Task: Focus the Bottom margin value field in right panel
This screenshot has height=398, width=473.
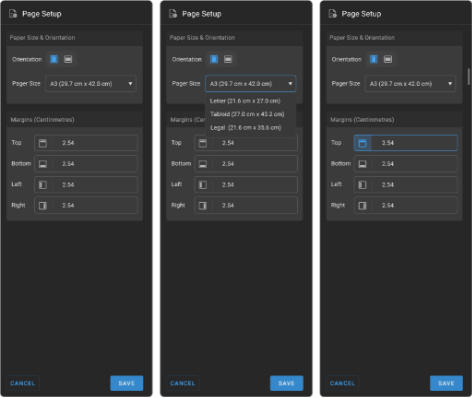Action: [406, 164]
